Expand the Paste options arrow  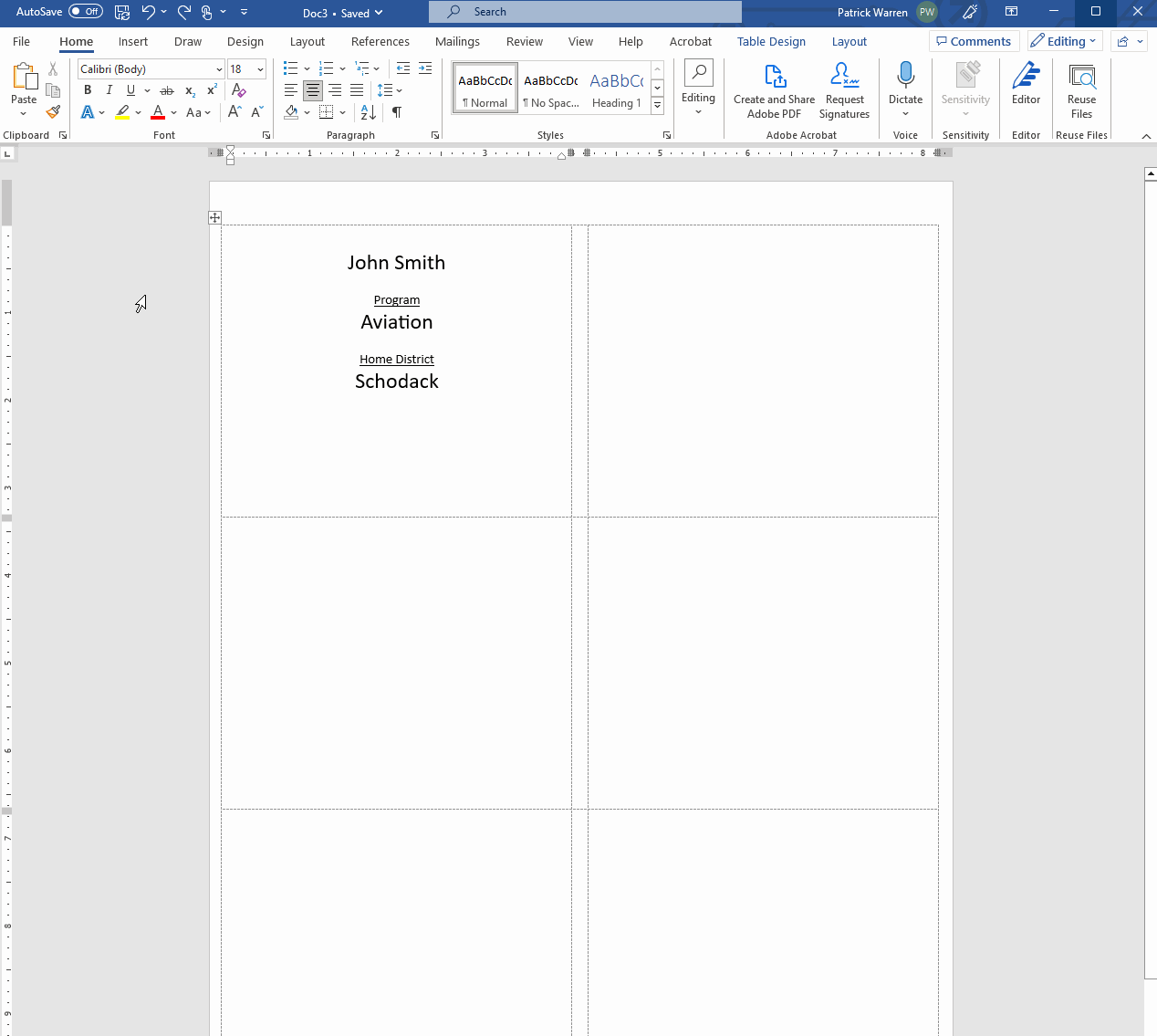click(24, 114)
